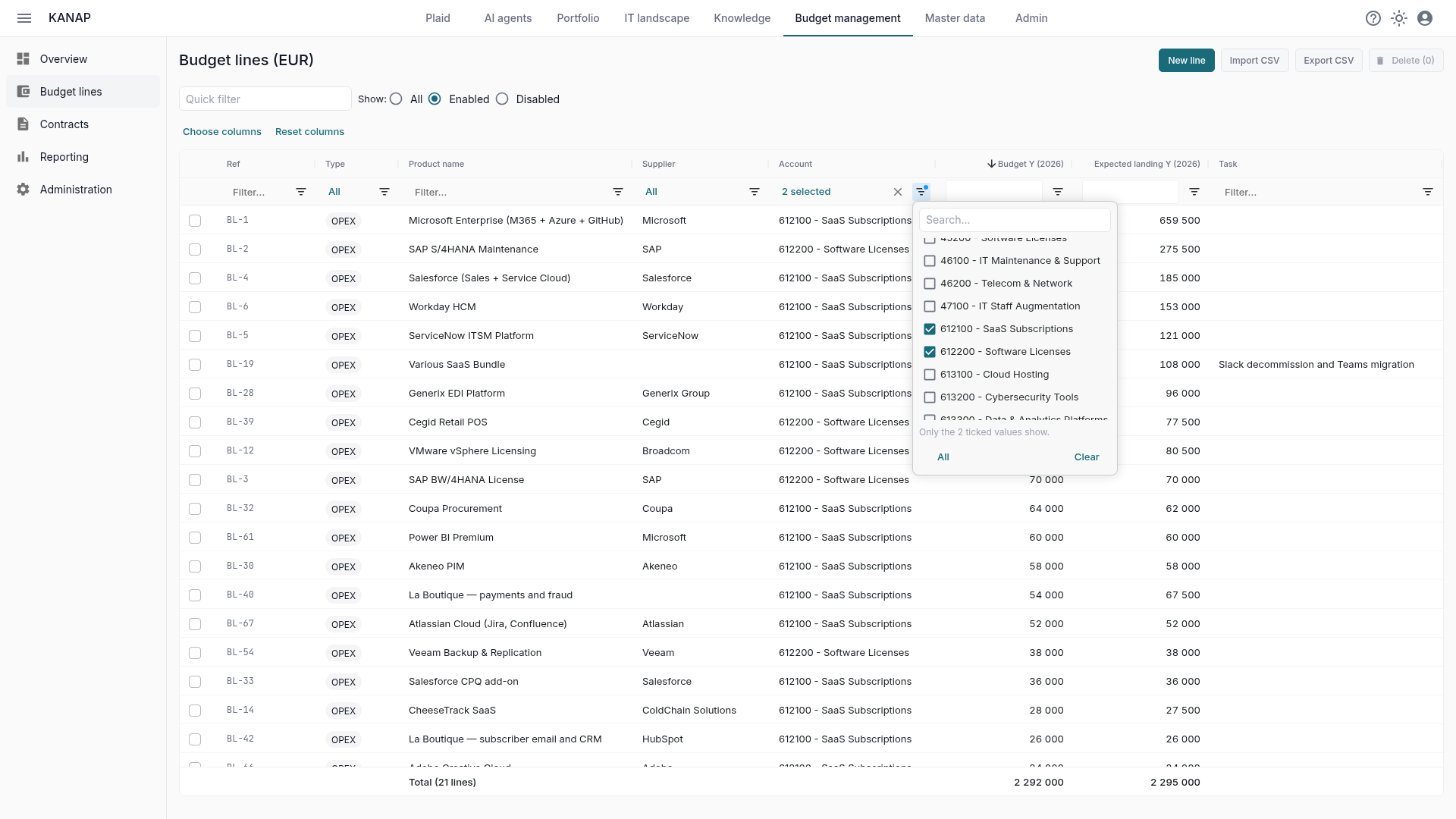Switch to the Portfolio tab
The width and height of the screenshot is (1456, 819).
pos(578,18)
